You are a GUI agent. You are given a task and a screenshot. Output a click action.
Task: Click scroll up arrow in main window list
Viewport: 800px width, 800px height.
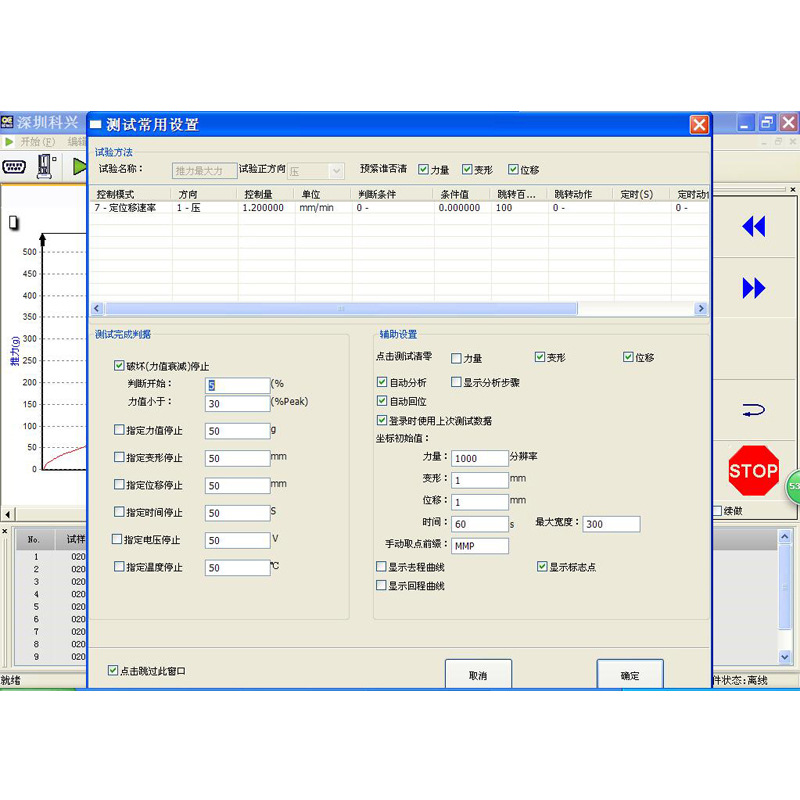(x=785, y=536)
